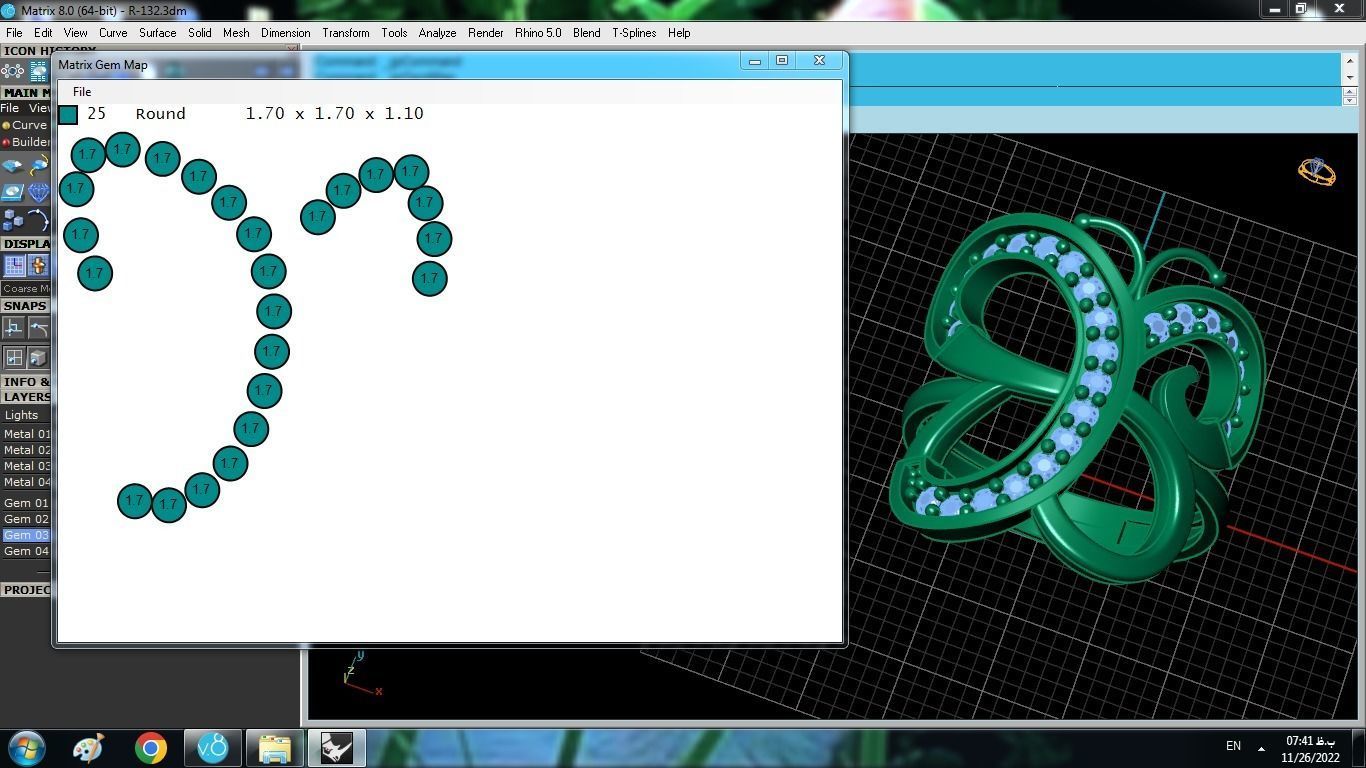Click the axis gizmo icon in viewport corner

pos(361,674)
